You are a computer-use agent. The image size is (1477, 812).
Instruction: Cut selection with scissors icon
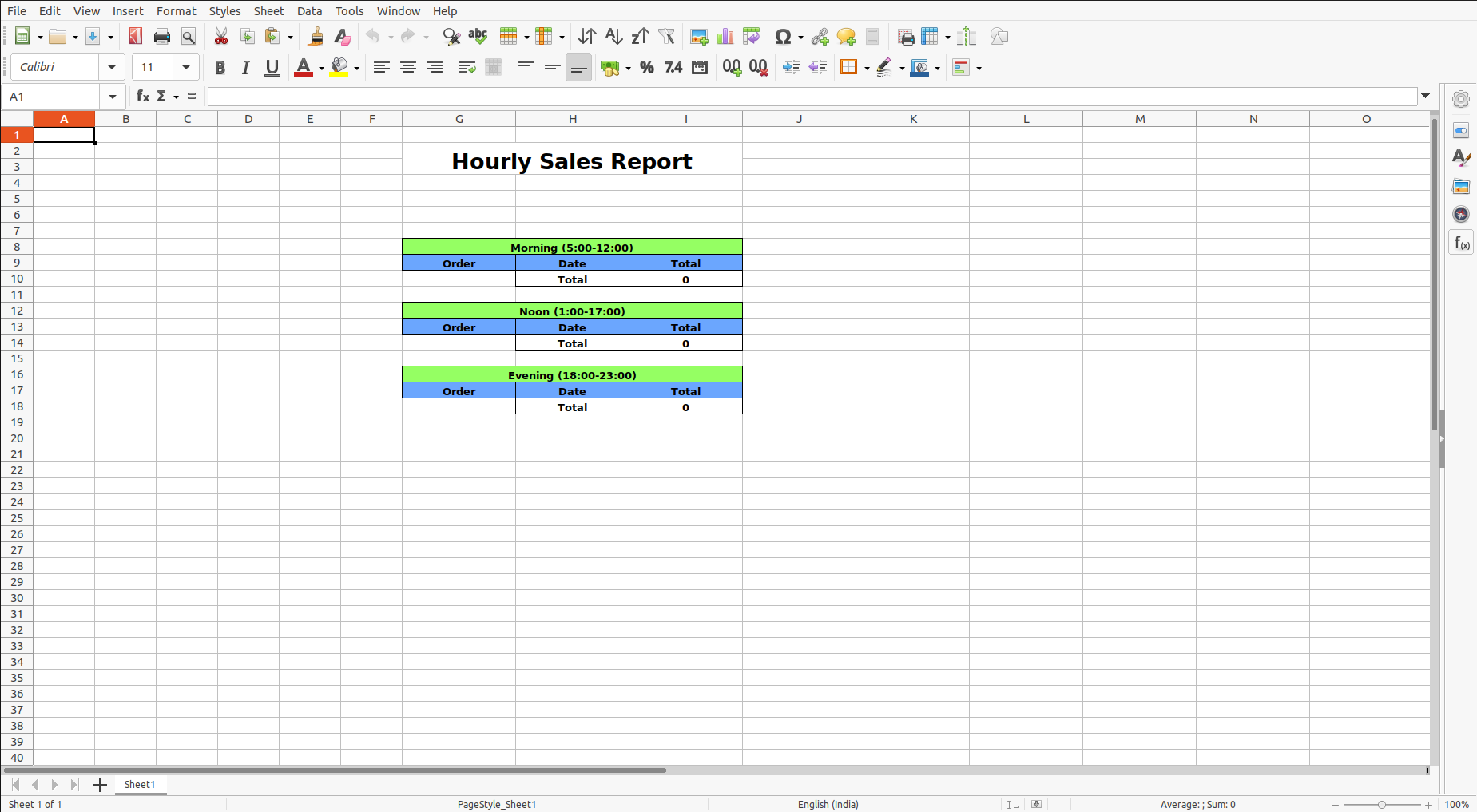pyautogui.click(x=221, y=36)
